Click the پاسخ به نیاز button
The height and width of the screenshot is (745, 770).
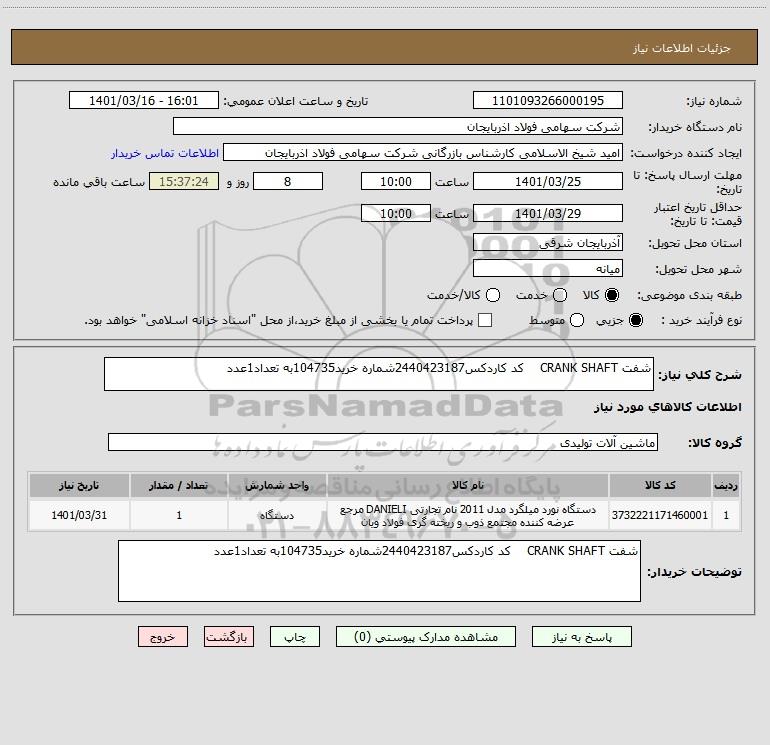click(582, 637)
